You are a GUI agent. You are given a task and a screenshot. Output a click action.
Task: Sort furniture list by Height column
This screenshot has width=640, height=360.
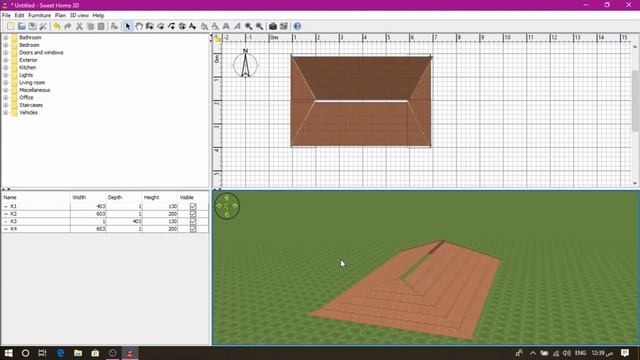pos(160,197)
